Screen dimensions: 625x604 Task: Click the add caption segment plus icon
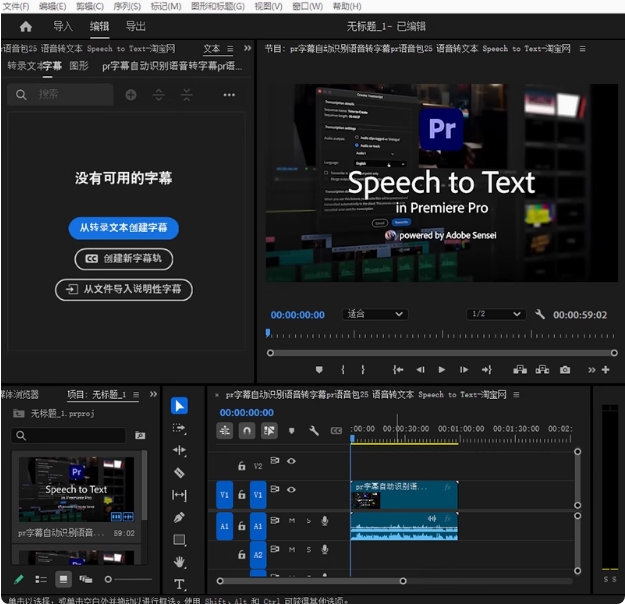[131, 95]
